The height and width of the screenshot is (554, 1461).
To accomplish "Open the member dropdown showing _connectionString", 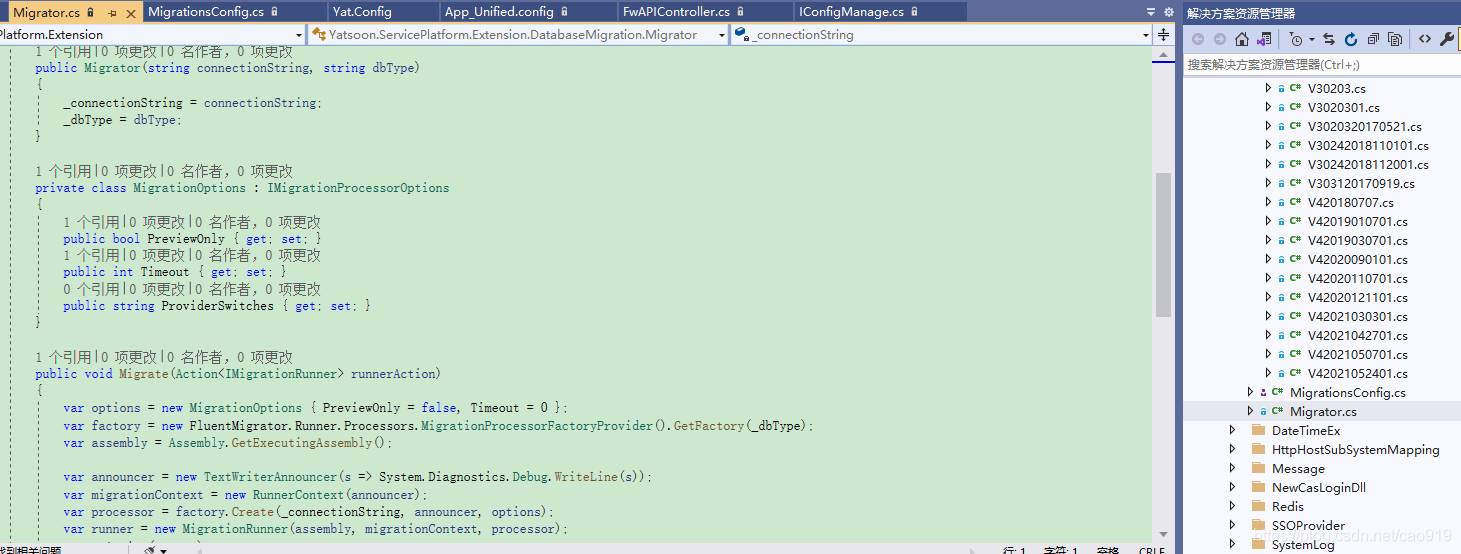I will pyautogui.click(x=942, y=34).
